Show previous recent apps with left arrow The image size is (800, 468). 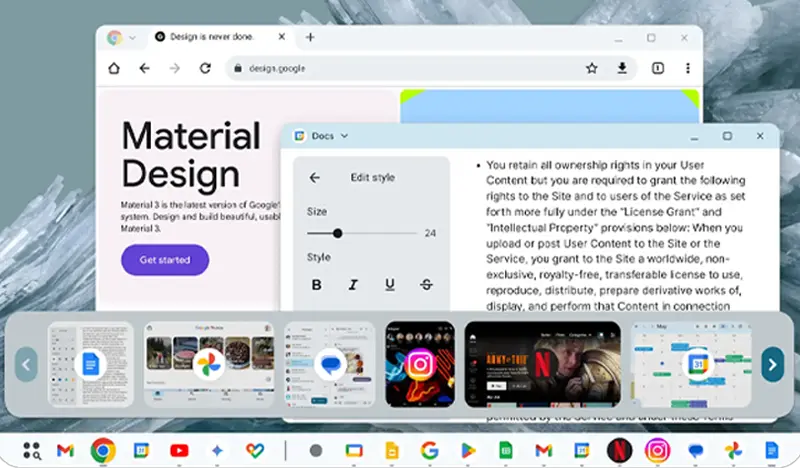pos(26,364)
